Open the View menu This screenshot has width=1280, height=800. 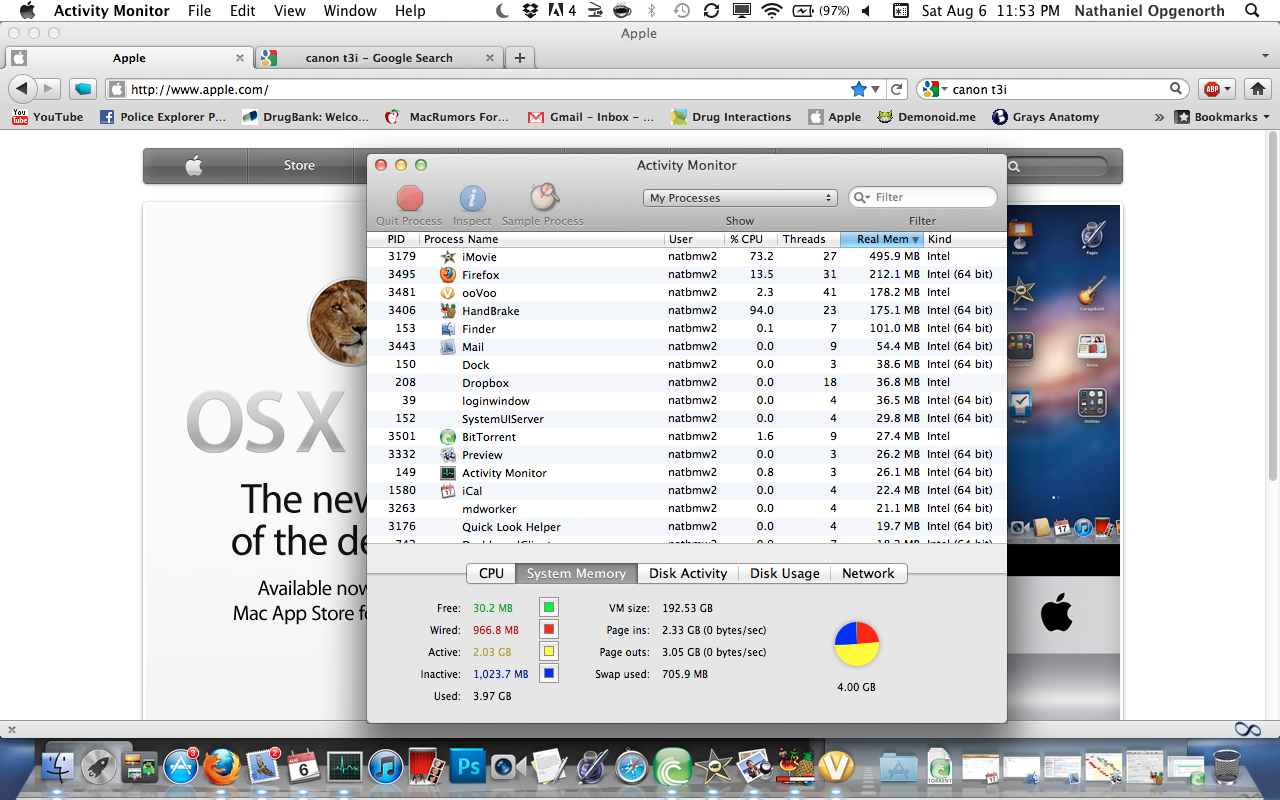point(289,11)
